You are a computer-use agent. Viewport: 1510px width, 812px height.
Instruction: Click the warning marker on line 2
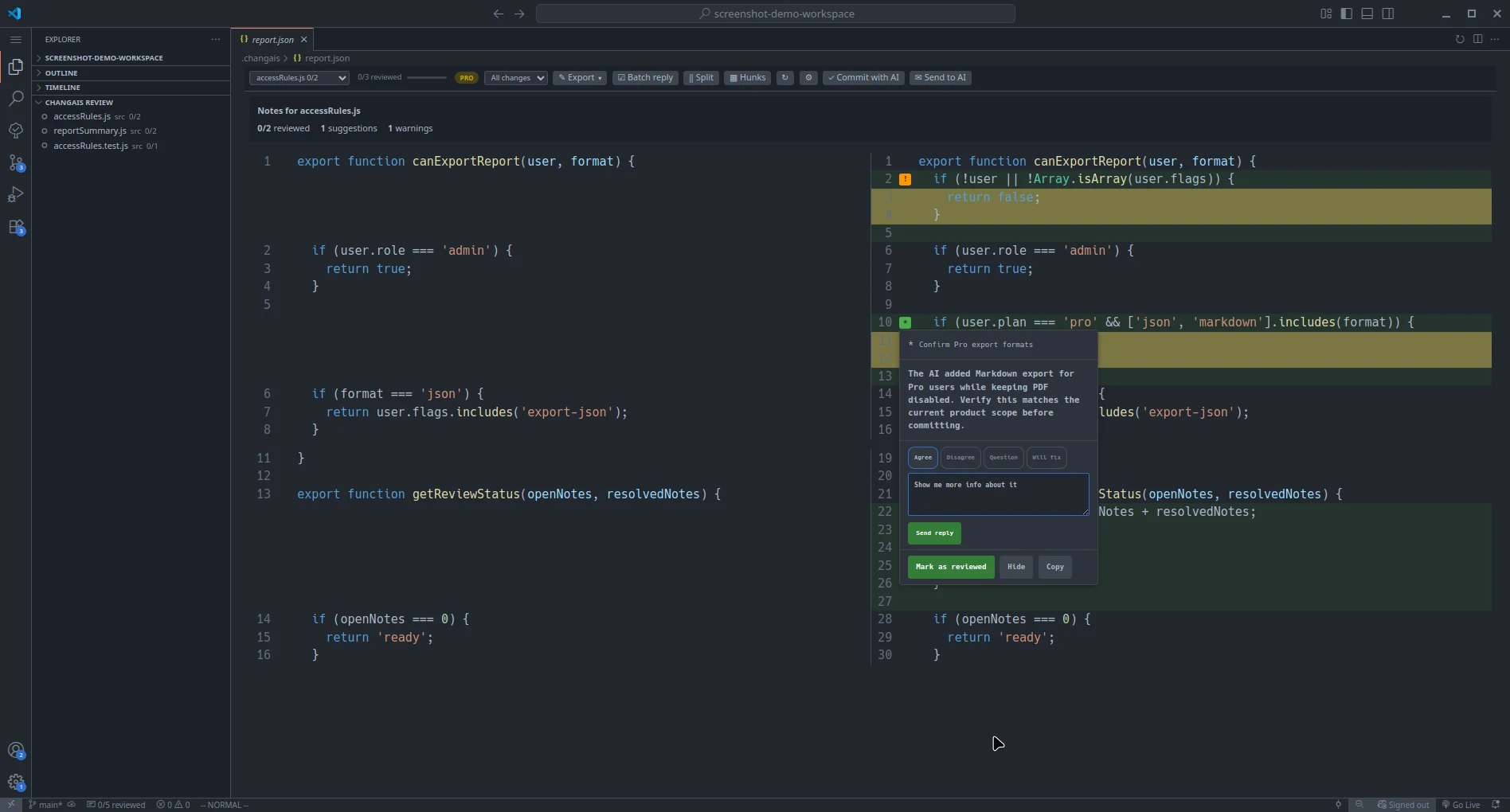(906, 180)
